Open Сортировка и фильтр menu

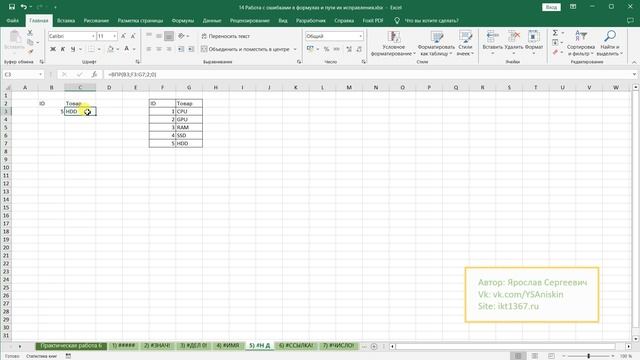pyautogui.click(x=580, y=43)
